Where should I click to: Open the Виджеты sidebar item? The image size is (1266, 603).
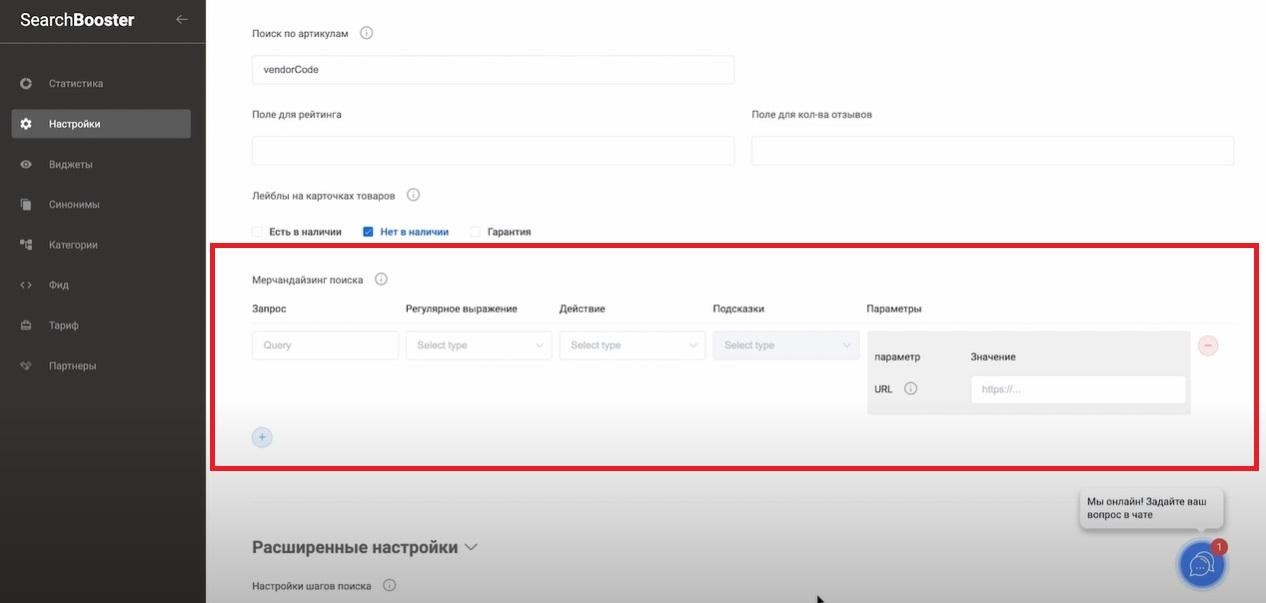pyautogui.click(x=70, y=164)
